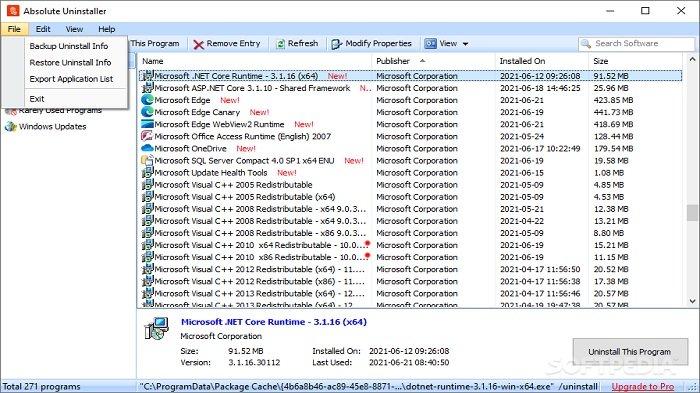
Task: Click the Microsoft Update Health Tools icon
Action: coord(147,172)
